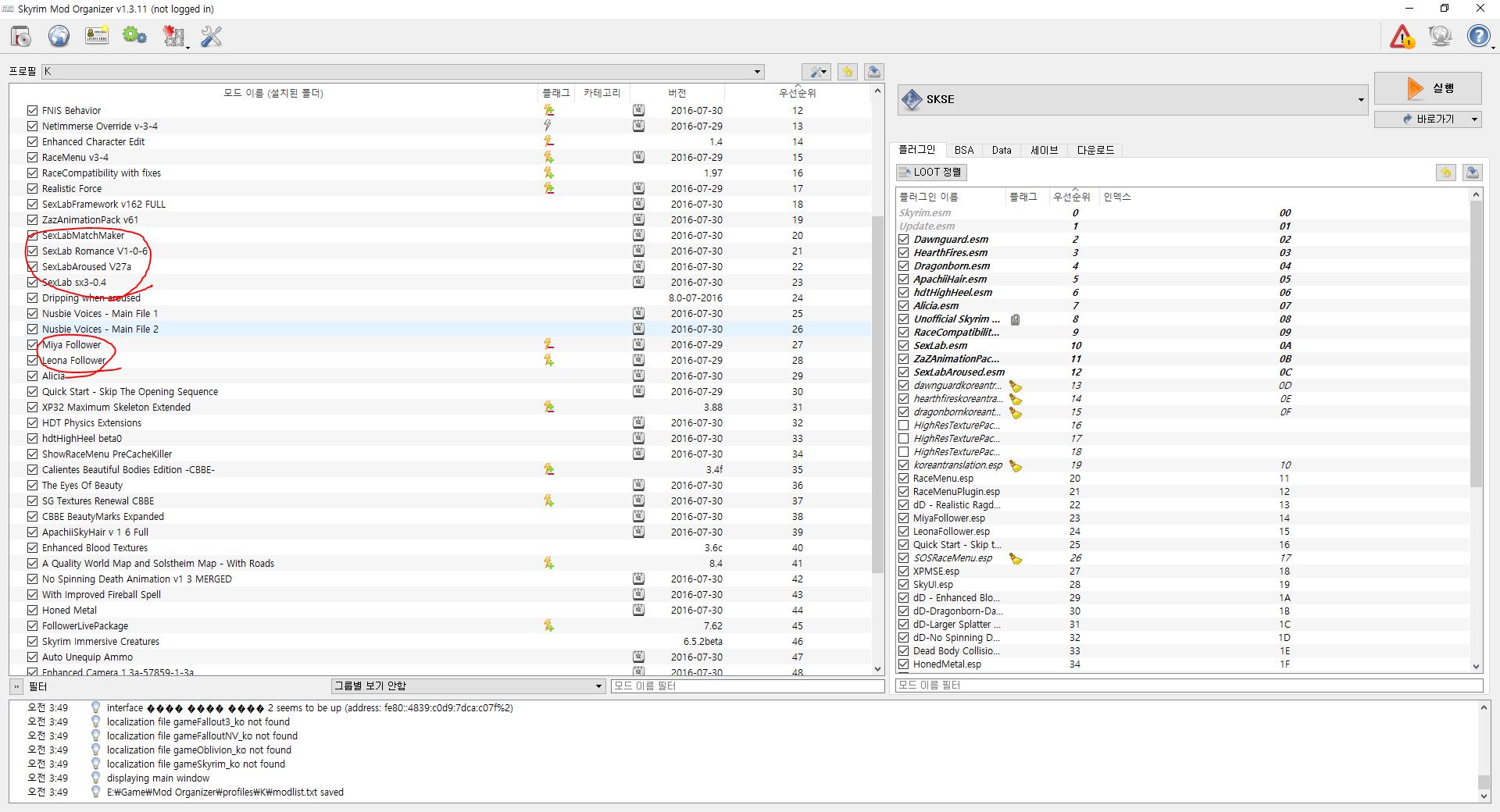Click the flag icon on FNIS Behavior row

[x=549, y=110]
